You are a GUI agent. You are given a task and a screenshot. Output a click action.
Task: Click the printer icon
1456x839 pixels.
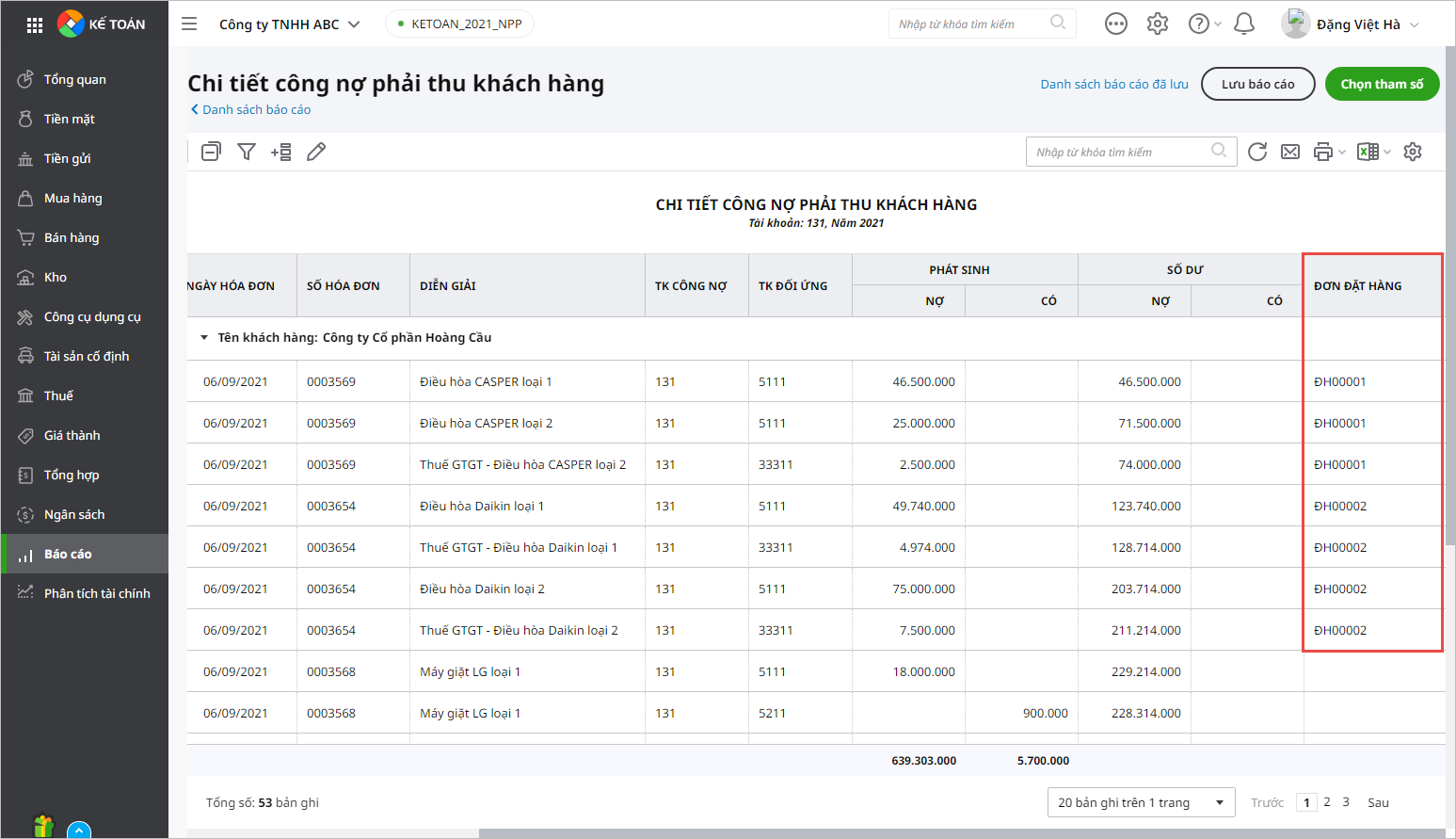(1323, 152)
